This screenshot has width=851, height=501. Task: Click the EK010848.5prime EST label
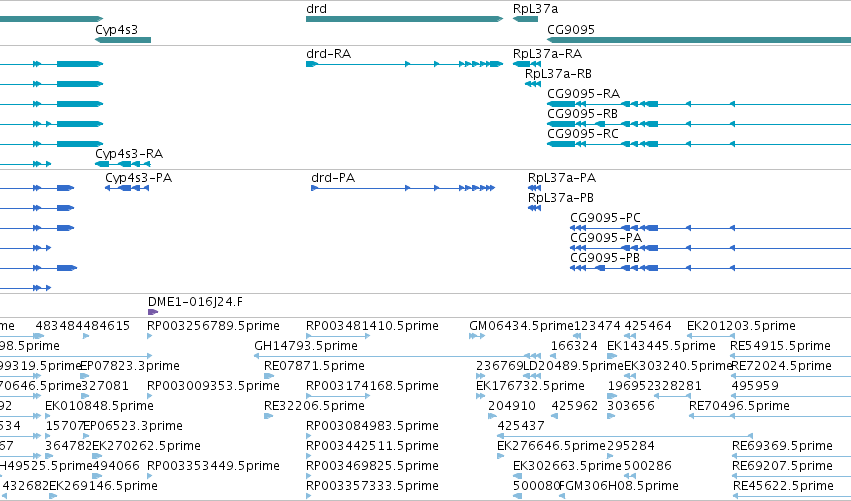pos(99,406)
